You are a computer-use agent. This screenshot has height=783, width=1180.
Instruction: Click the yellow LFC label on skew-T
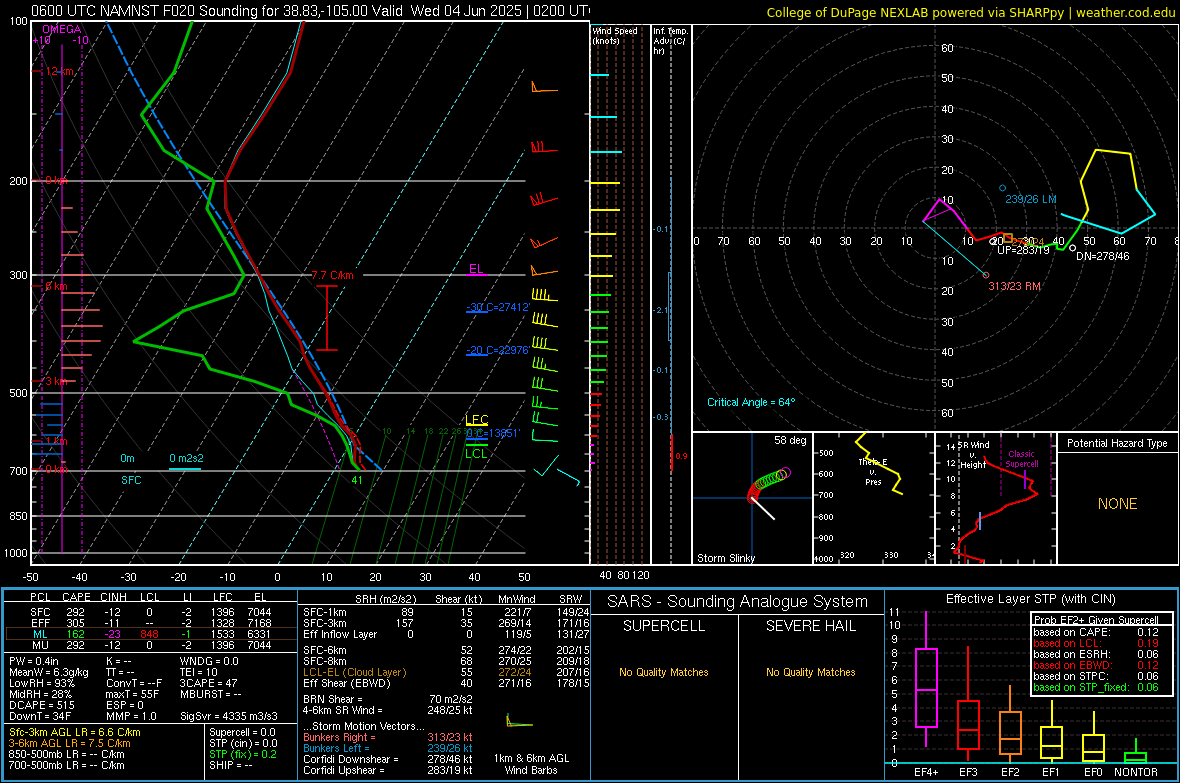(476, 420)
